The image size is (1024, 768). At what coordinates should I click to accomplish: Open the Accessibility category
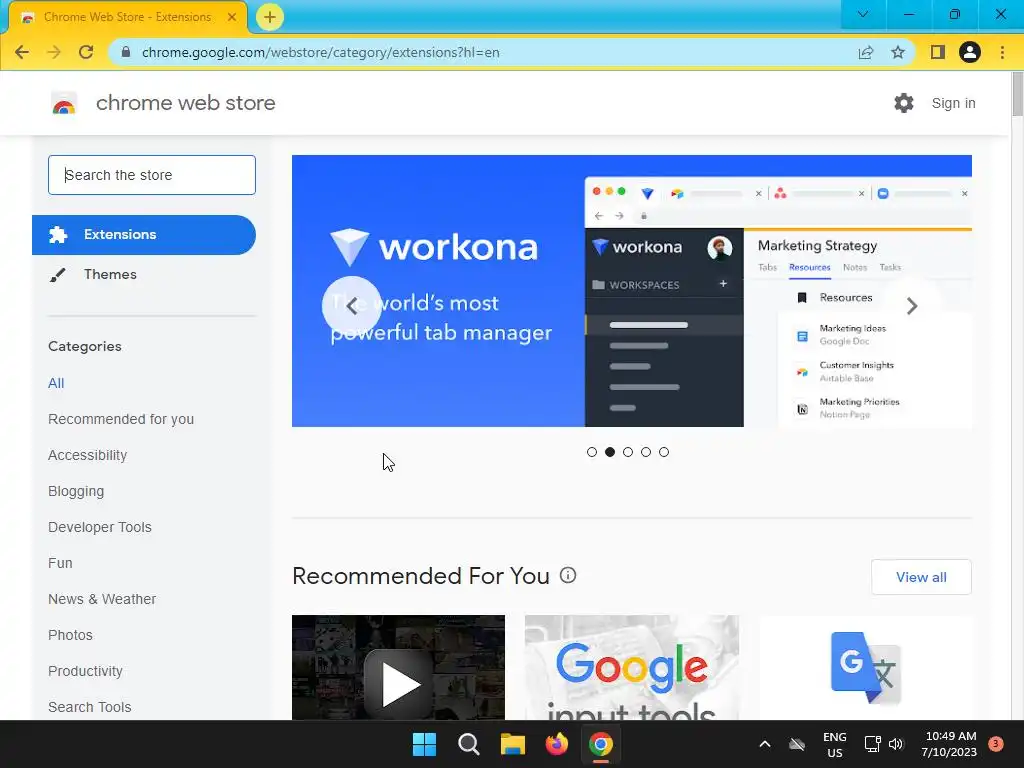(x=88, y=455)
